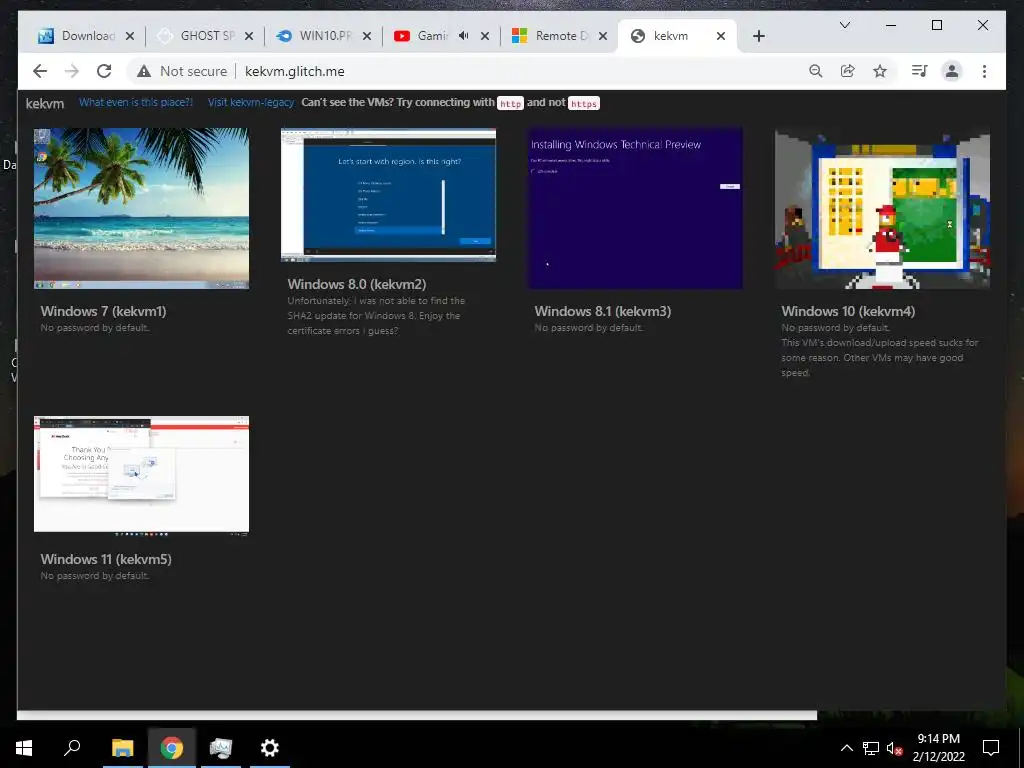This screenshot has width=1024, height=768.
Task: Click the red 'http' code label
Action: click(x=511, y=103)
